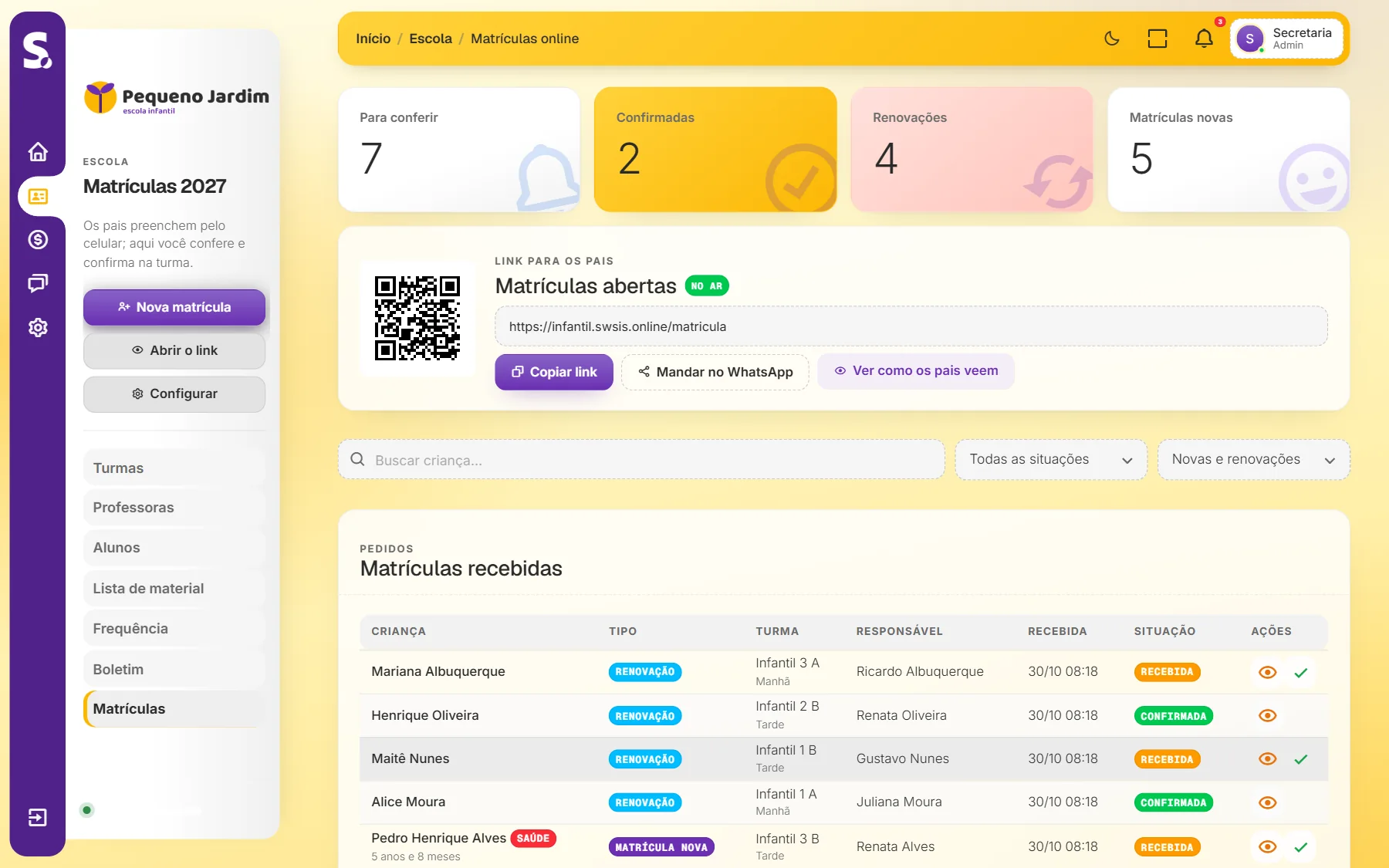Image resolution: width=1389 pixels, height=868 pixels.
Task: Enter fullscreen with the square frame icon
Action: point(1157,39)
